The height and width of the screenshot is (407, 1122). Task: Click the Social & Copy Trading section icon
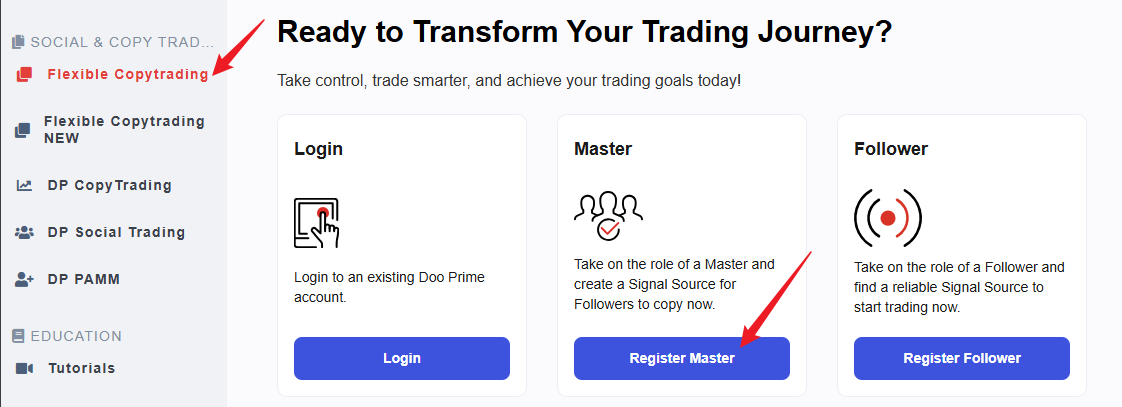pyautogui.click(x=19, y=42)
